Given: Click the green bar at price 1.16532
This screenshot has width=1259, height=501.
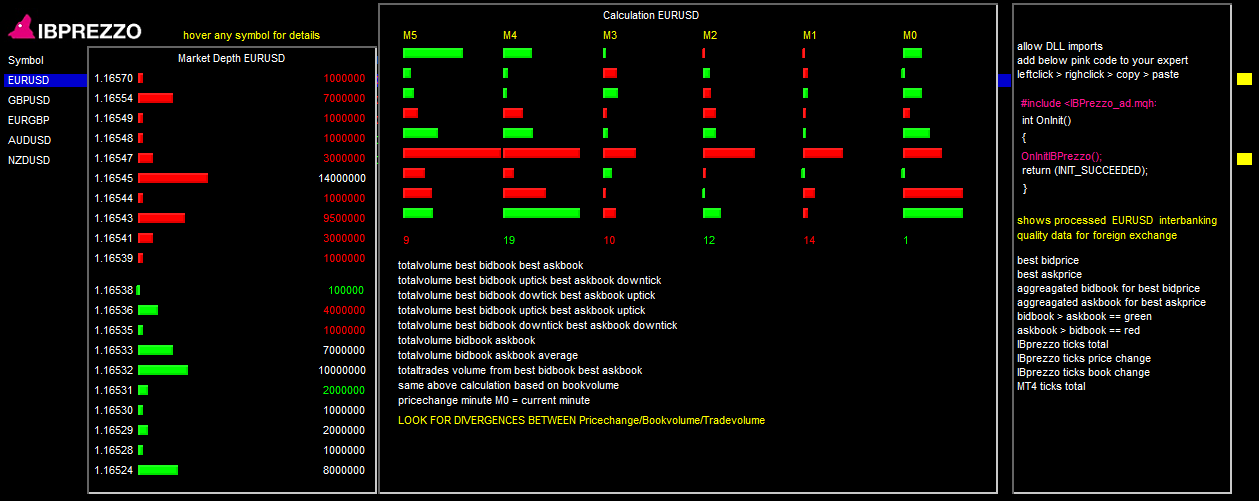Looking at the screenshot, I should tap(163, 370).
